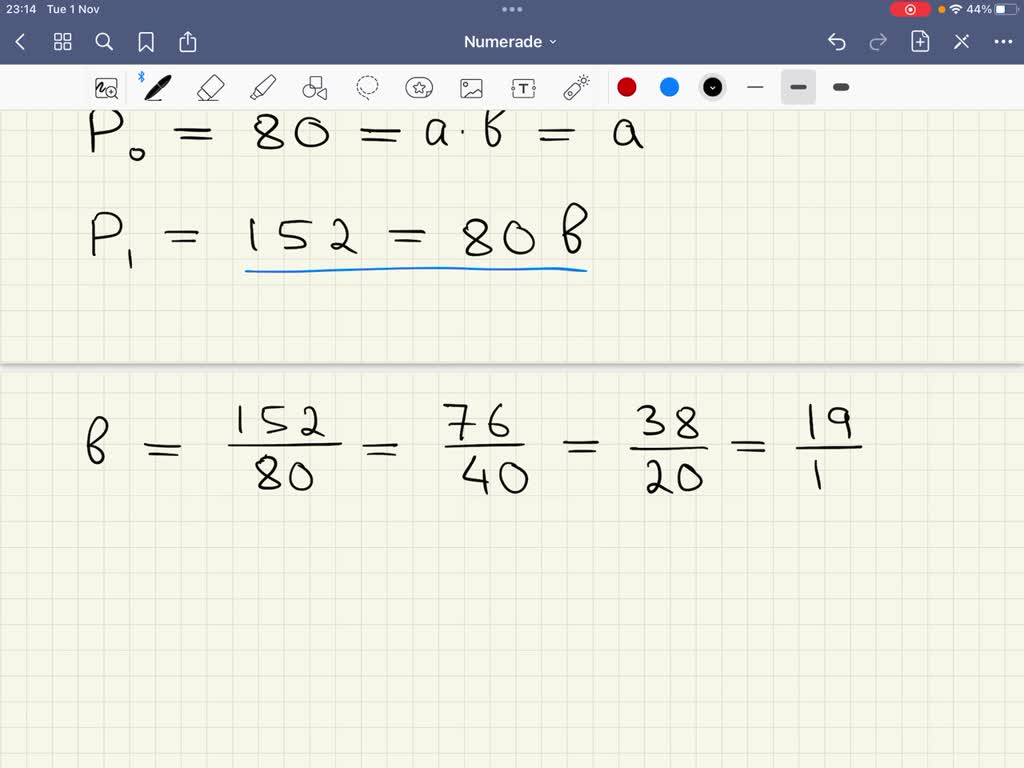
Task: Open the Numerade document title dropdown
Action: pos(511,41)
